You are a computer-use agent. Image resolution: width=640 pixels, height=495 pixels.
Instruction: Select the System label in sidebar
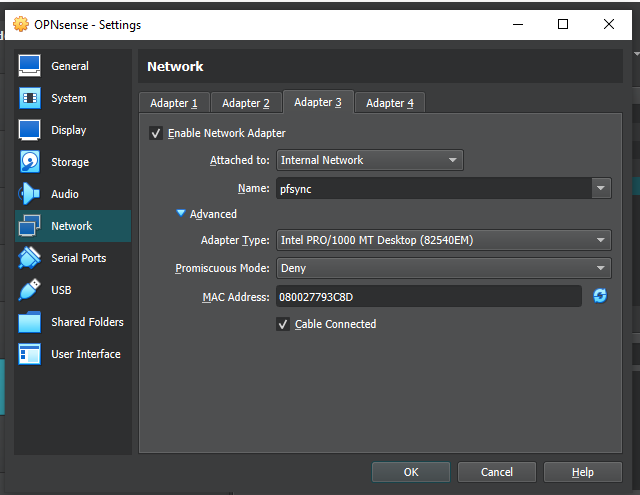coord(69,98)
